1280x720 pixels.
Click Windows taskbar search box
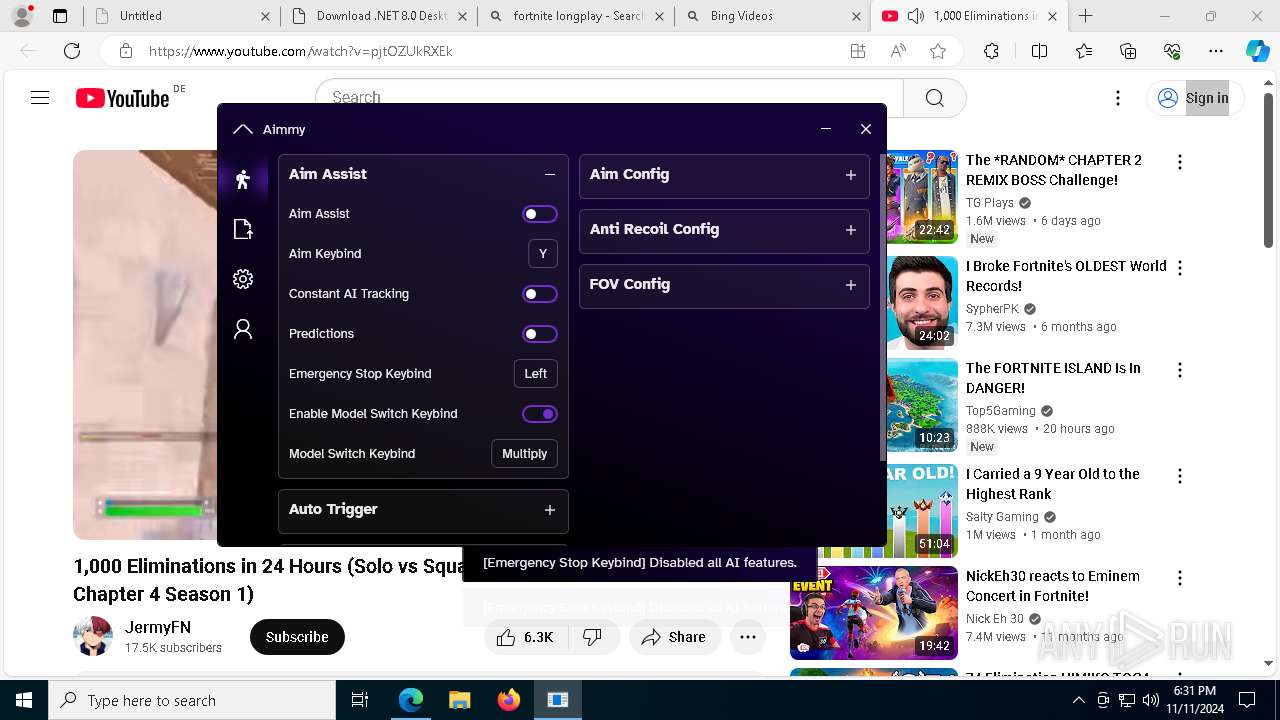point(192,700)
